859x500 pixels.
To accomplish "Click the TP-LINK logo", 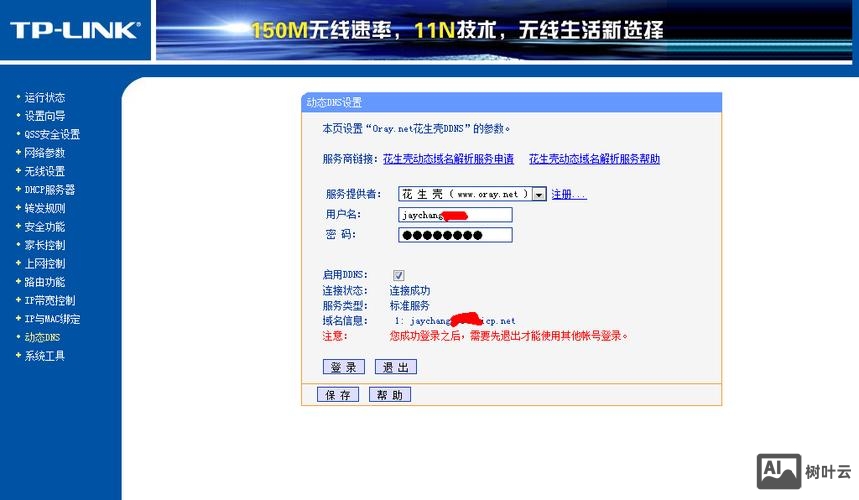I will point(75,30).
